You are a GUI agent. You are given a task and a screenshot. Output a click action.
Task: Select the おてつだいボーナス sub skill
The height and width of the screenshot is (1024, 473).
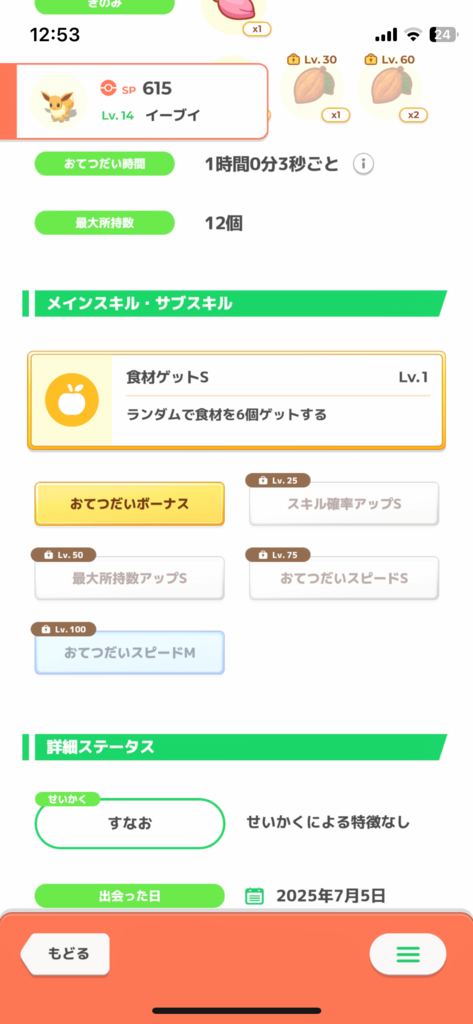click(129, 504)
